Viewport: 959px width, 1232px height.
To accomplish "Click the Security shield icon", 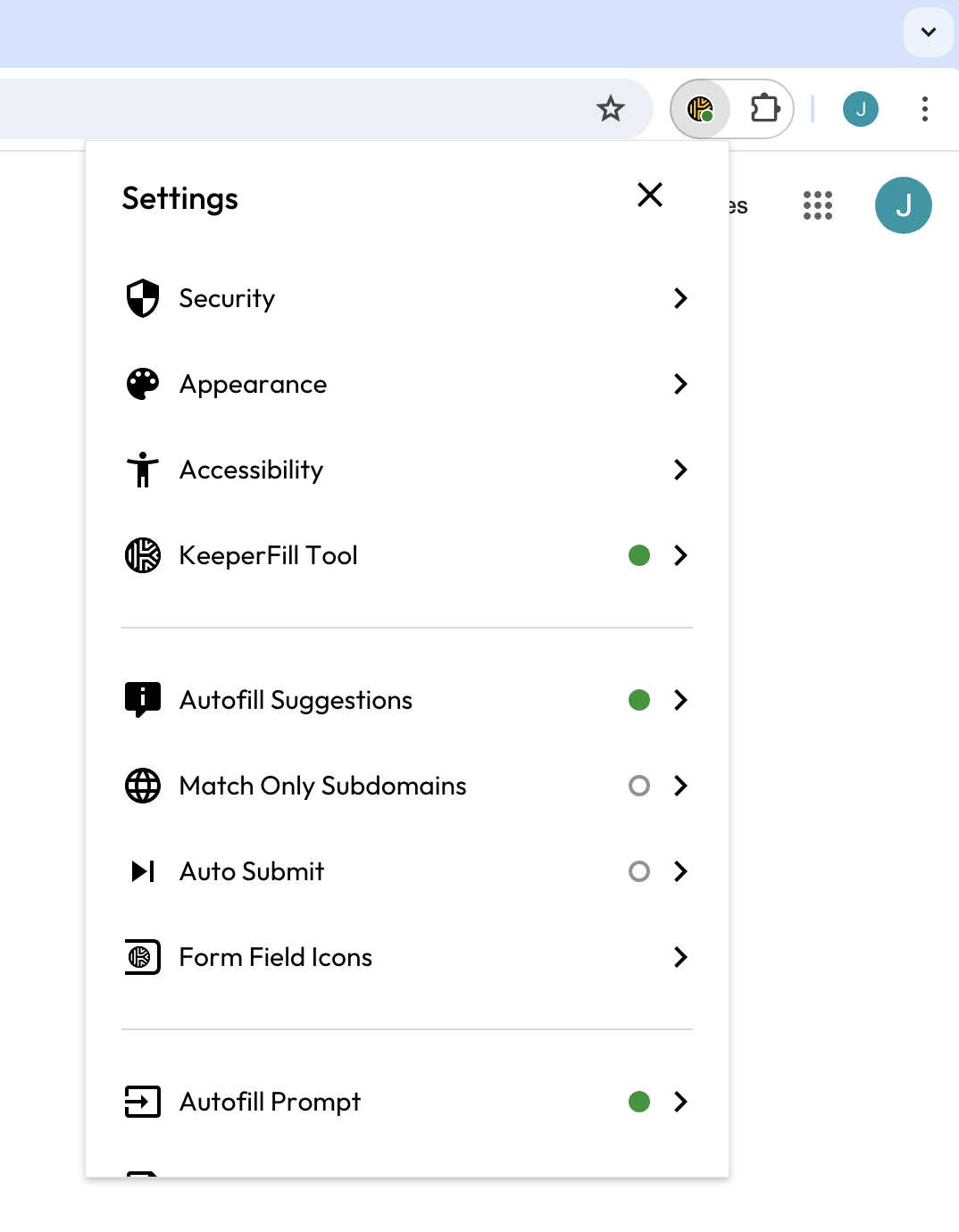I will point(143,298).
